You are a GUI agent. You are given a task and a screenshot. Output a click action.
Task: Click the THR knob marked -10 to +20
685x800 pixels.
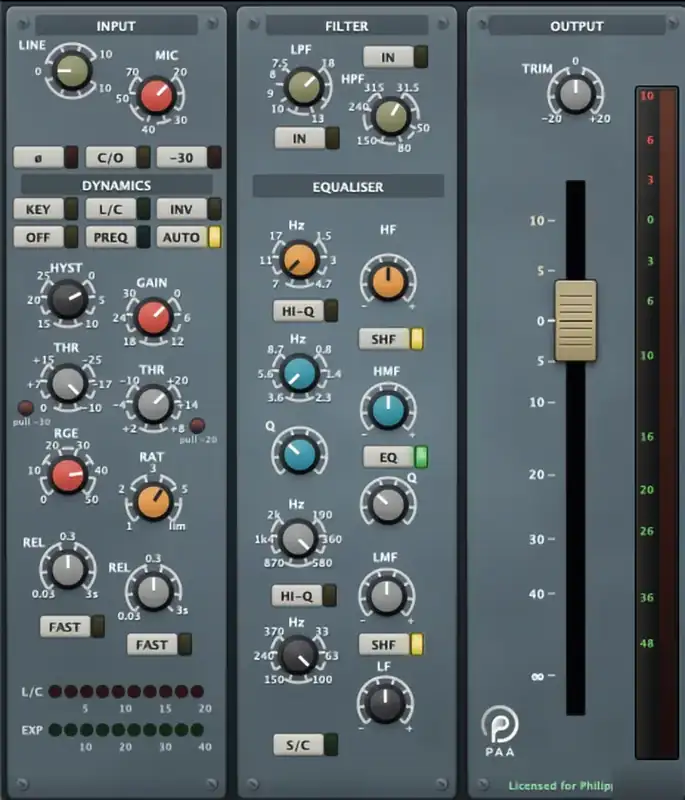pyautogui.click(x=154, y=404)
